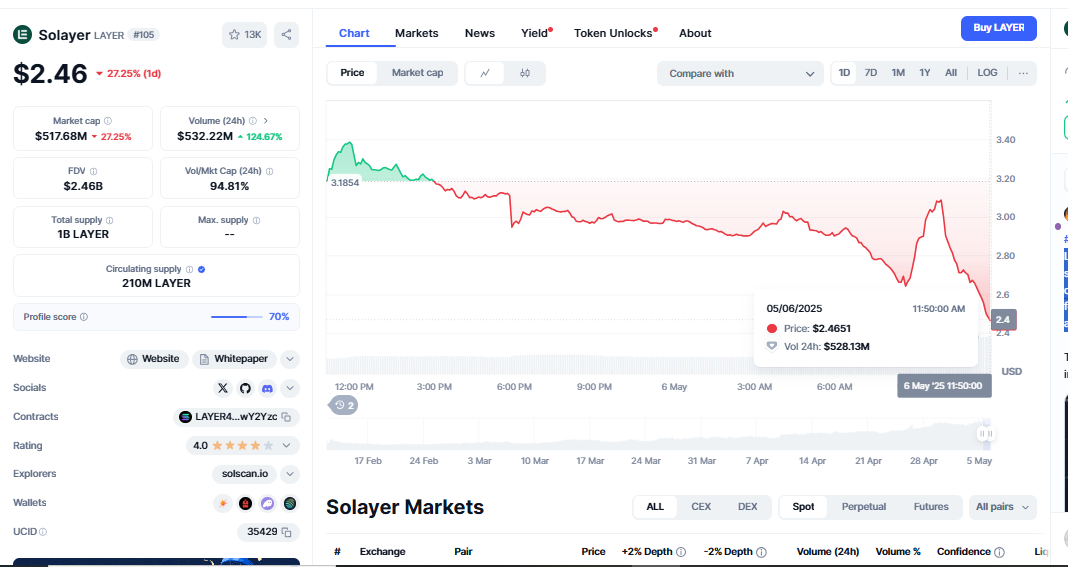This screenshot has height=567, width=1068.
Task: Filter markets by Futures
Action: coord(931,507)
